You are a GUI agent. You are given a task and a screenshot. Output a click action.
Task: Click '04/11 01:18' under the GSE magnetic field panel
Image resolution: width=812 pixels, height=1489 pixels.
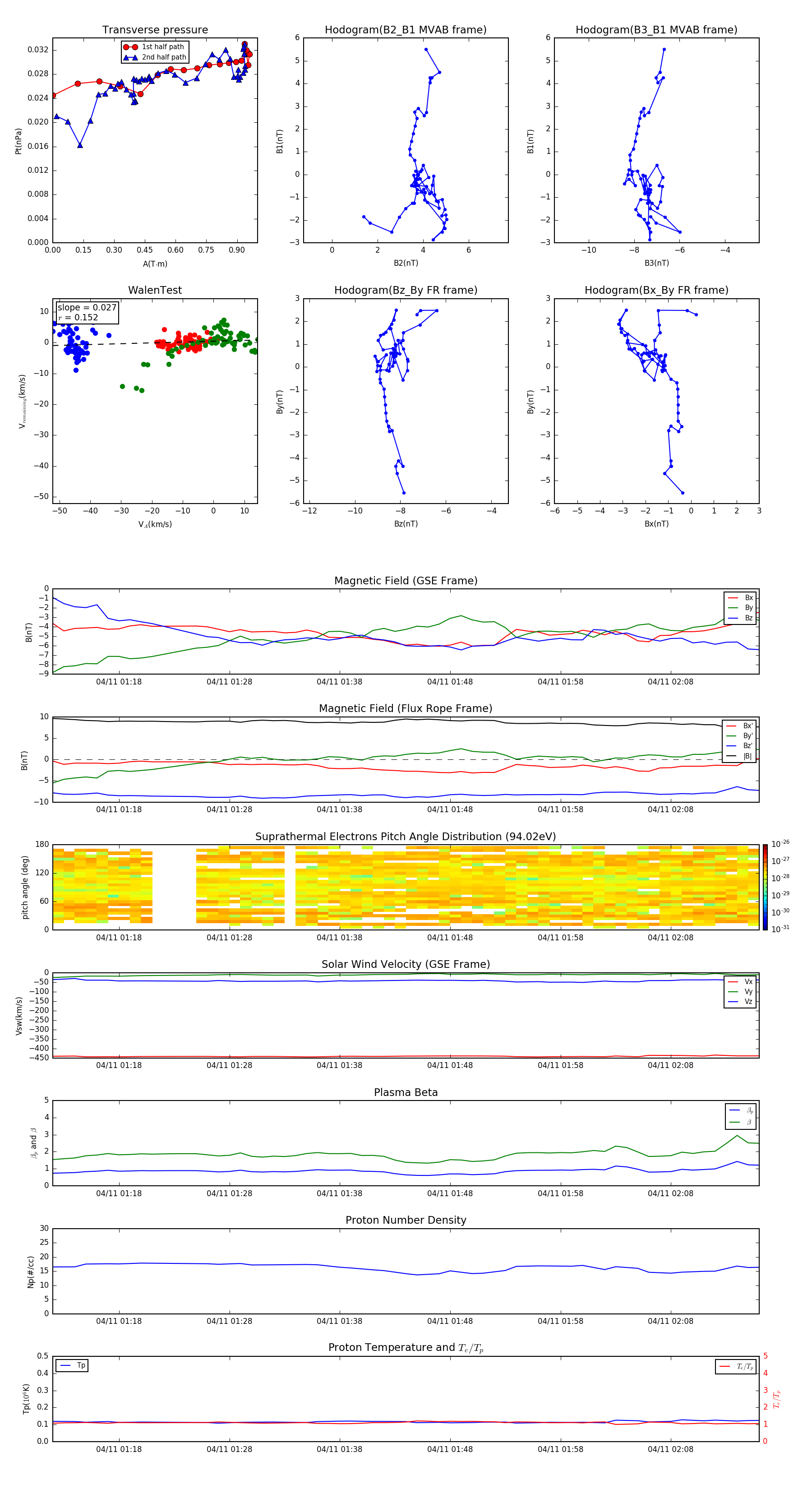click(x=119, y=682)
